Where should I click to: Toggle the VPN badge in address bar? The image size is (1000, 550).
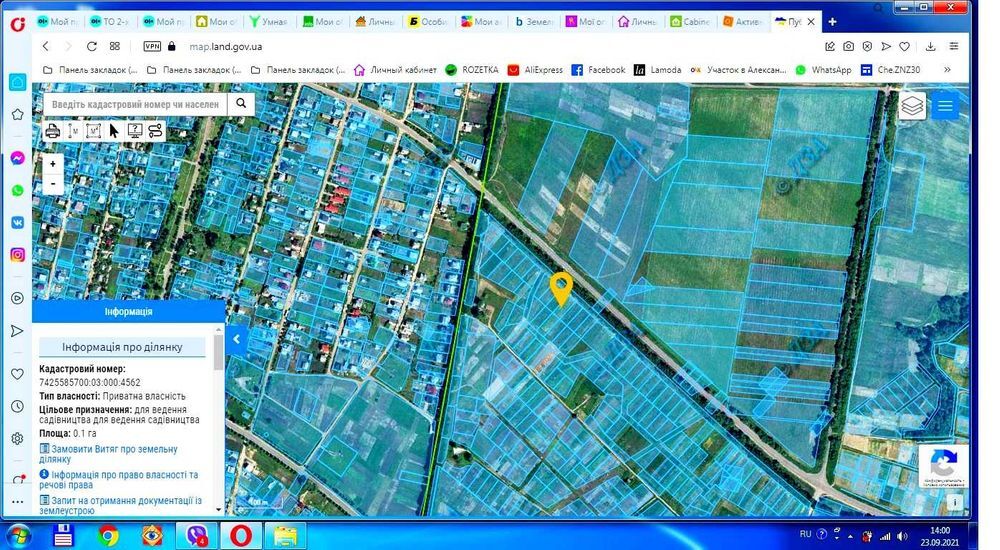coord(152,46)
